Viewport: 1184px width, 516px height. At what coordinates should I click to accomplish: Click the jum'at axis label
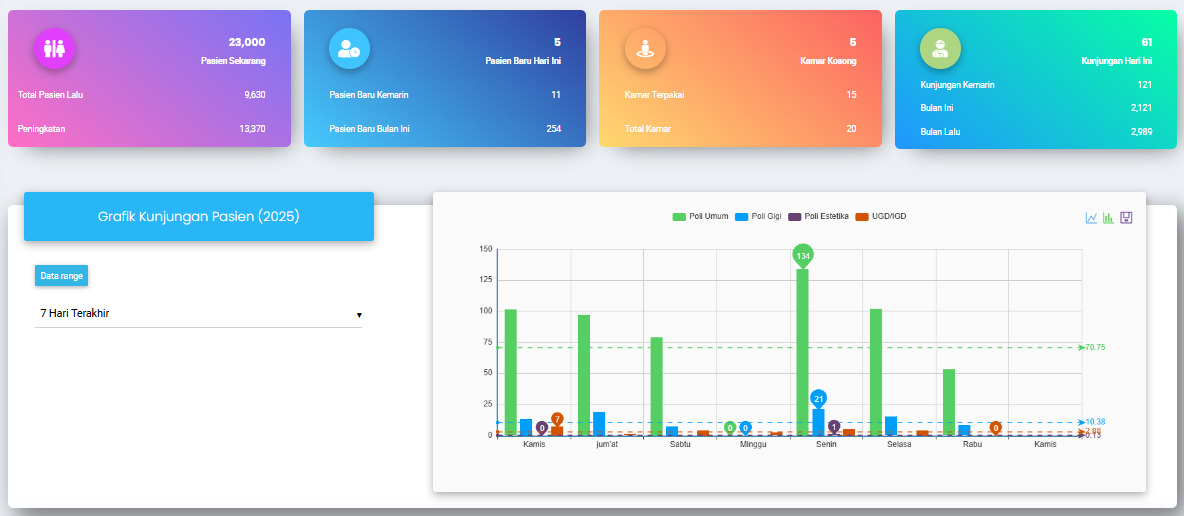[607, 444]
